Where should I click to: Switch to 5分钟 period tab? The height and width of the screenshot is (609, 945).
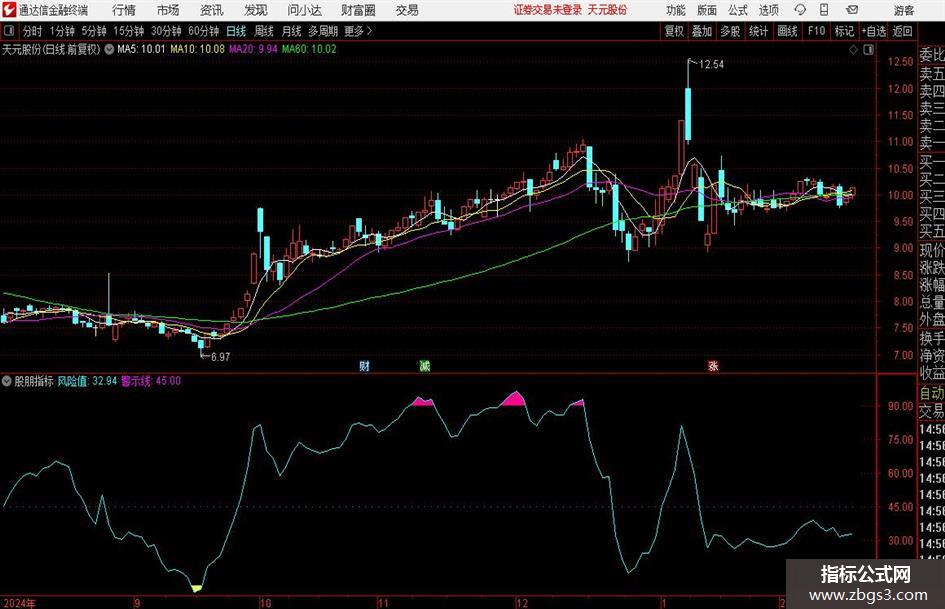93,31
